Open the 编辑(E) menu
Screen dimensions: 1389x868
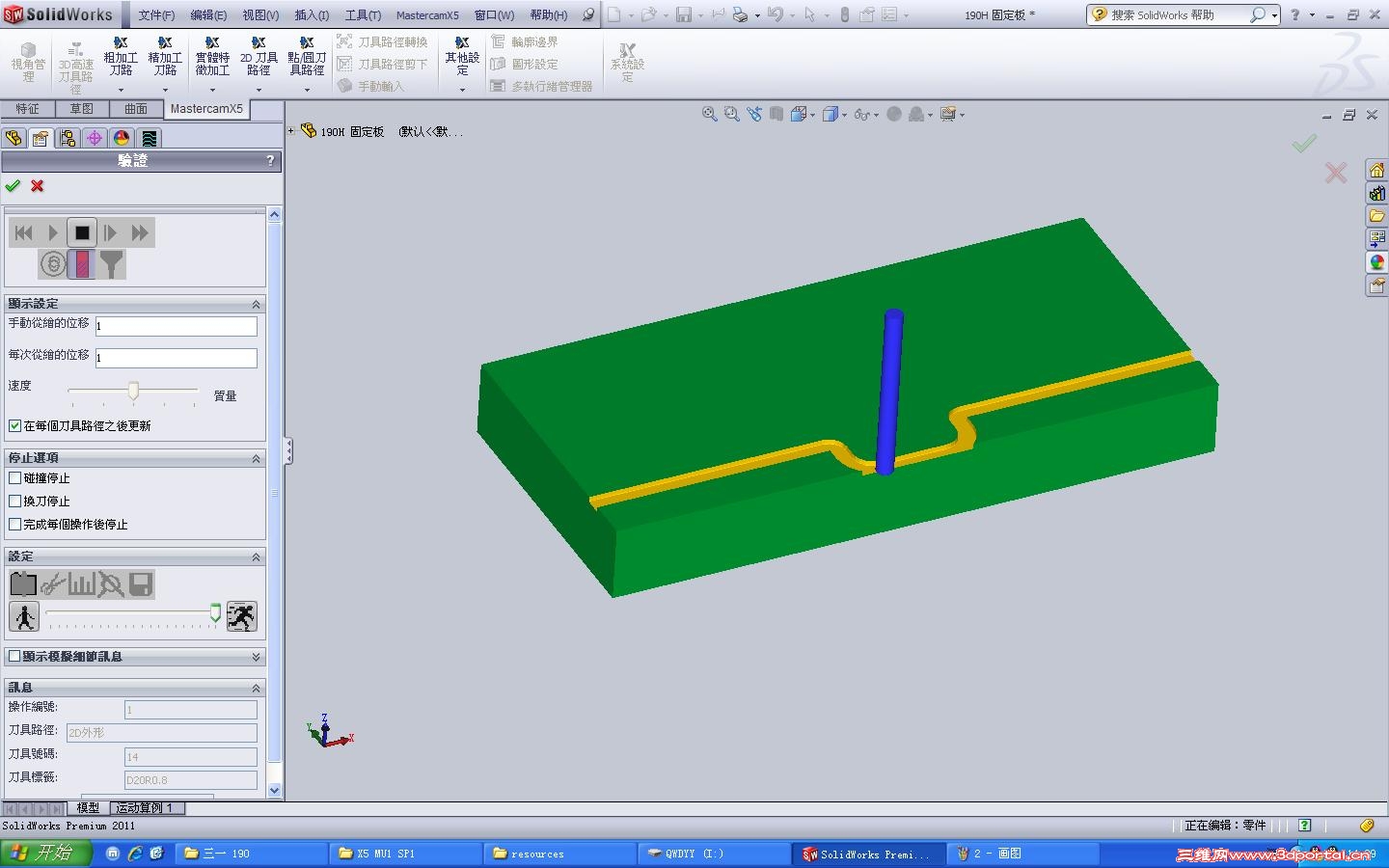[208, 15]
